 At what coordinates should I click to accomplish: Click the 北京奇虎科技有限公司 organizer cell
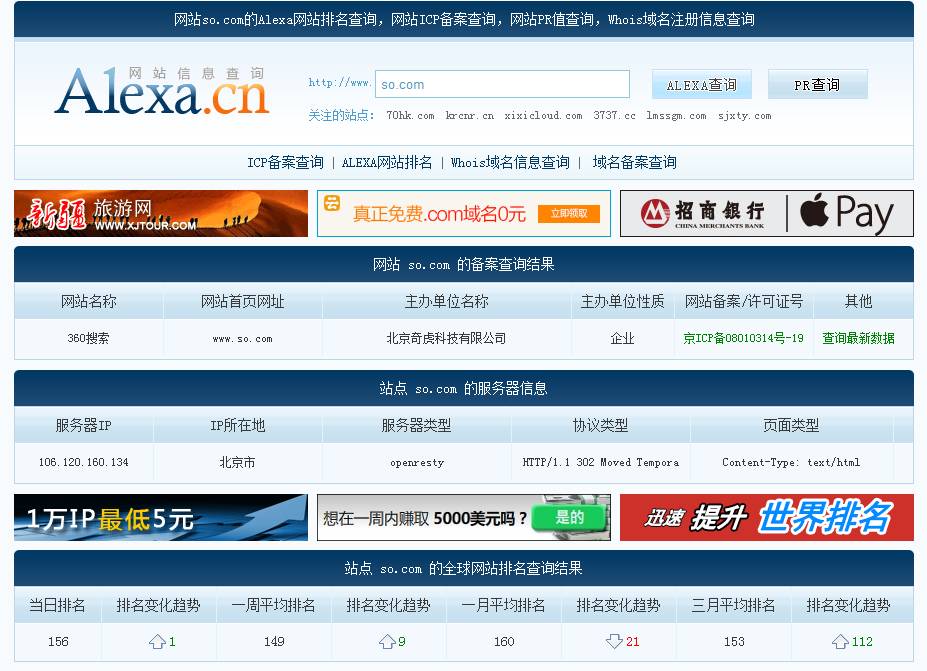click(446, 339)
